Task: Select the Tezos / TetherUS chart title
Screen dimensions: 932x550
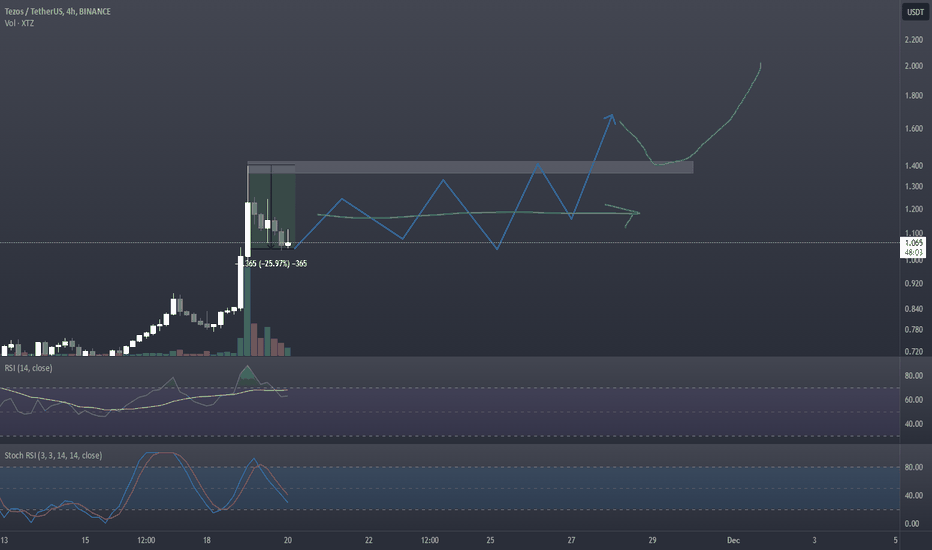Action: coord(58,11)
